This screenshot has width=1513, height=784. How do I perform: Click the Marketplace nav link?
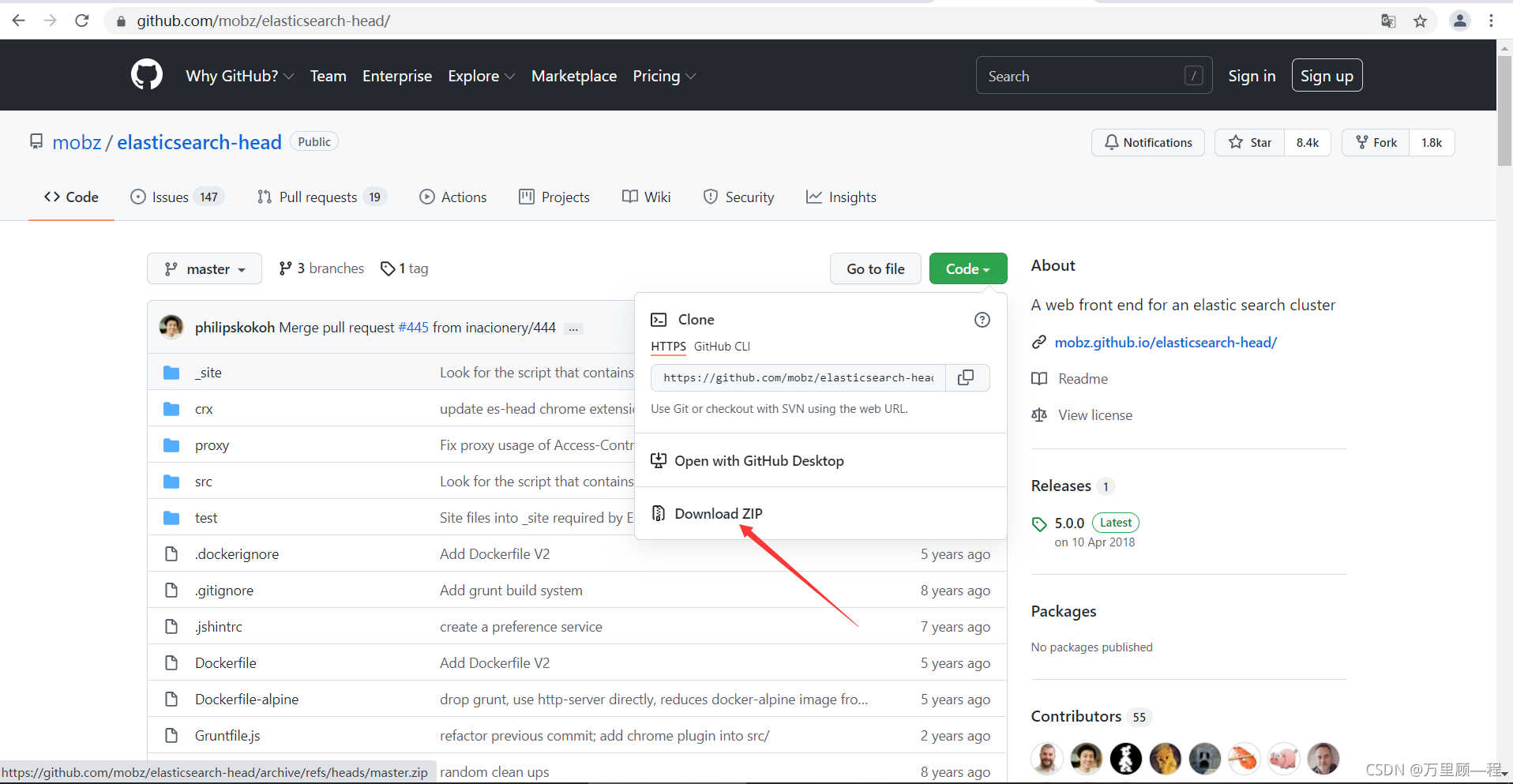coord(574,76)
